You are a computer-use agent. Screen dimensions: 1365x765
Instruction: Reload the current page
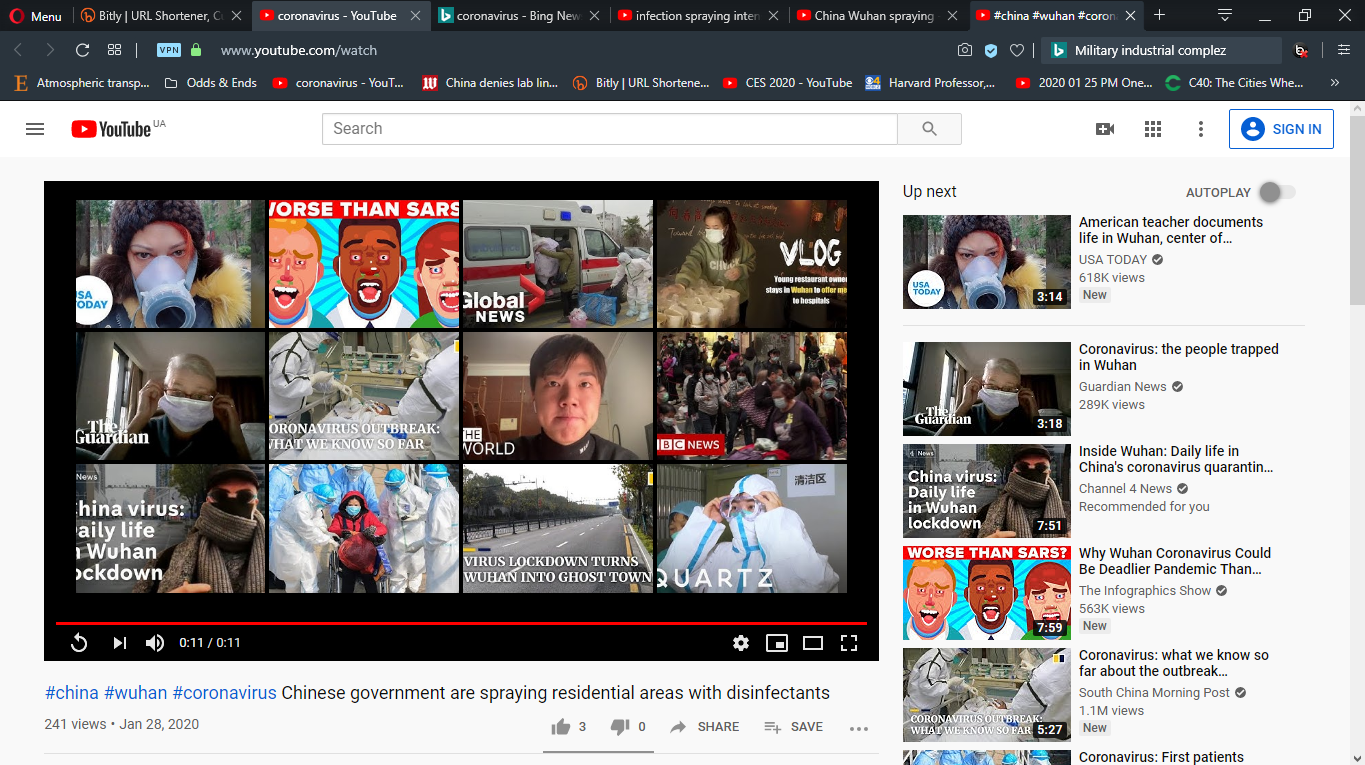tap(83, 50)
